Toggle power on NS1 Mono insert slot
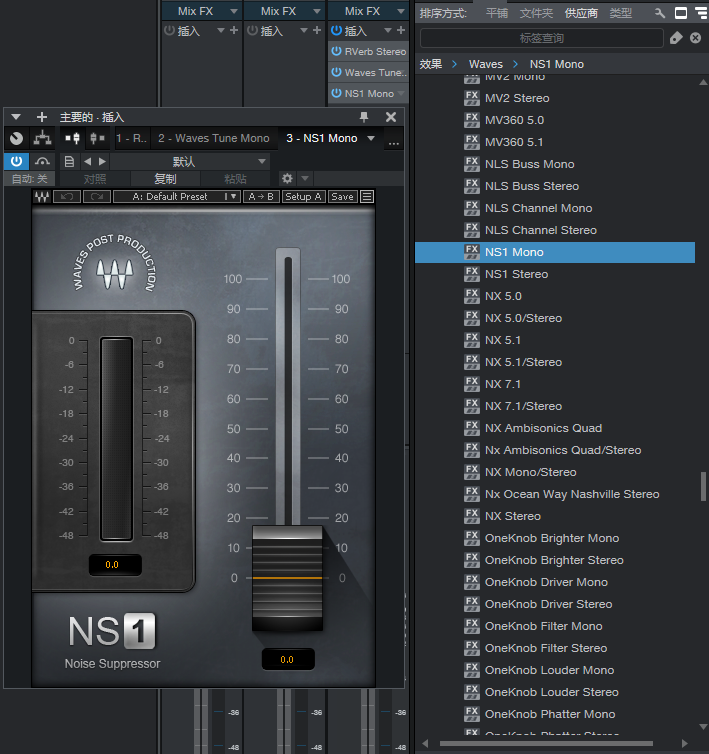 coord(336,93)
